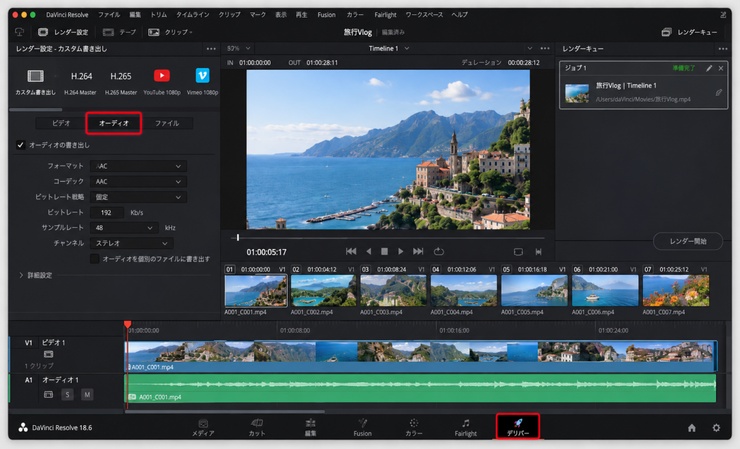Viewport: 740px width, 449px height.
Task: Open the Render Queue panel options menu
Action: point(723,49)
